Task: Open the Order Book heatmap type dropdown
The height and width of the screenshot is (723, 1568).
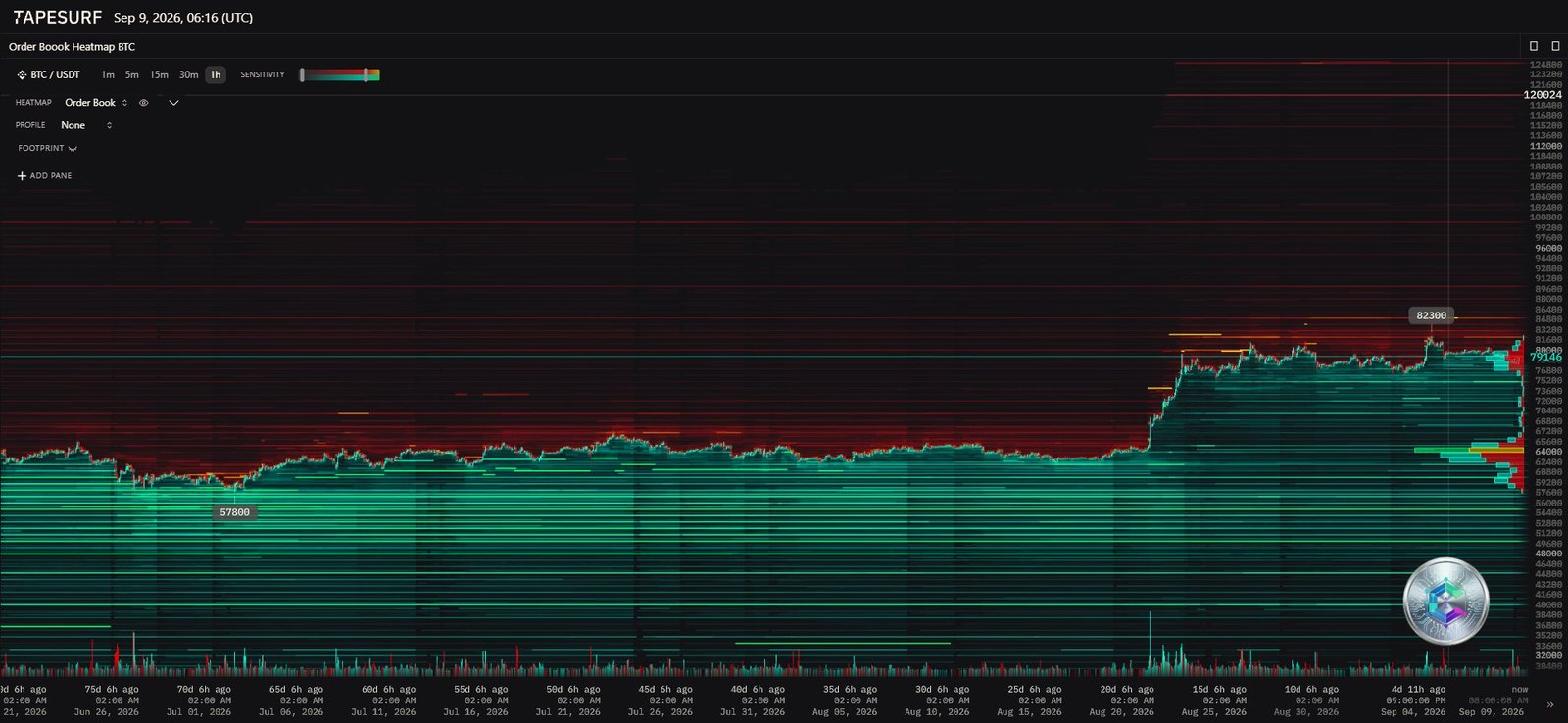Action: [96, 102]
